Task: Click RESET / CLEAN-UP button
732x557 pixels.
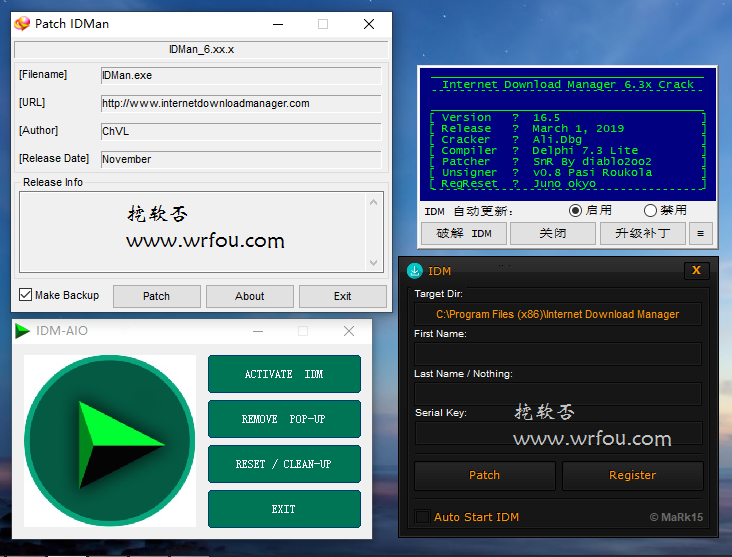Action: point(284,464)
